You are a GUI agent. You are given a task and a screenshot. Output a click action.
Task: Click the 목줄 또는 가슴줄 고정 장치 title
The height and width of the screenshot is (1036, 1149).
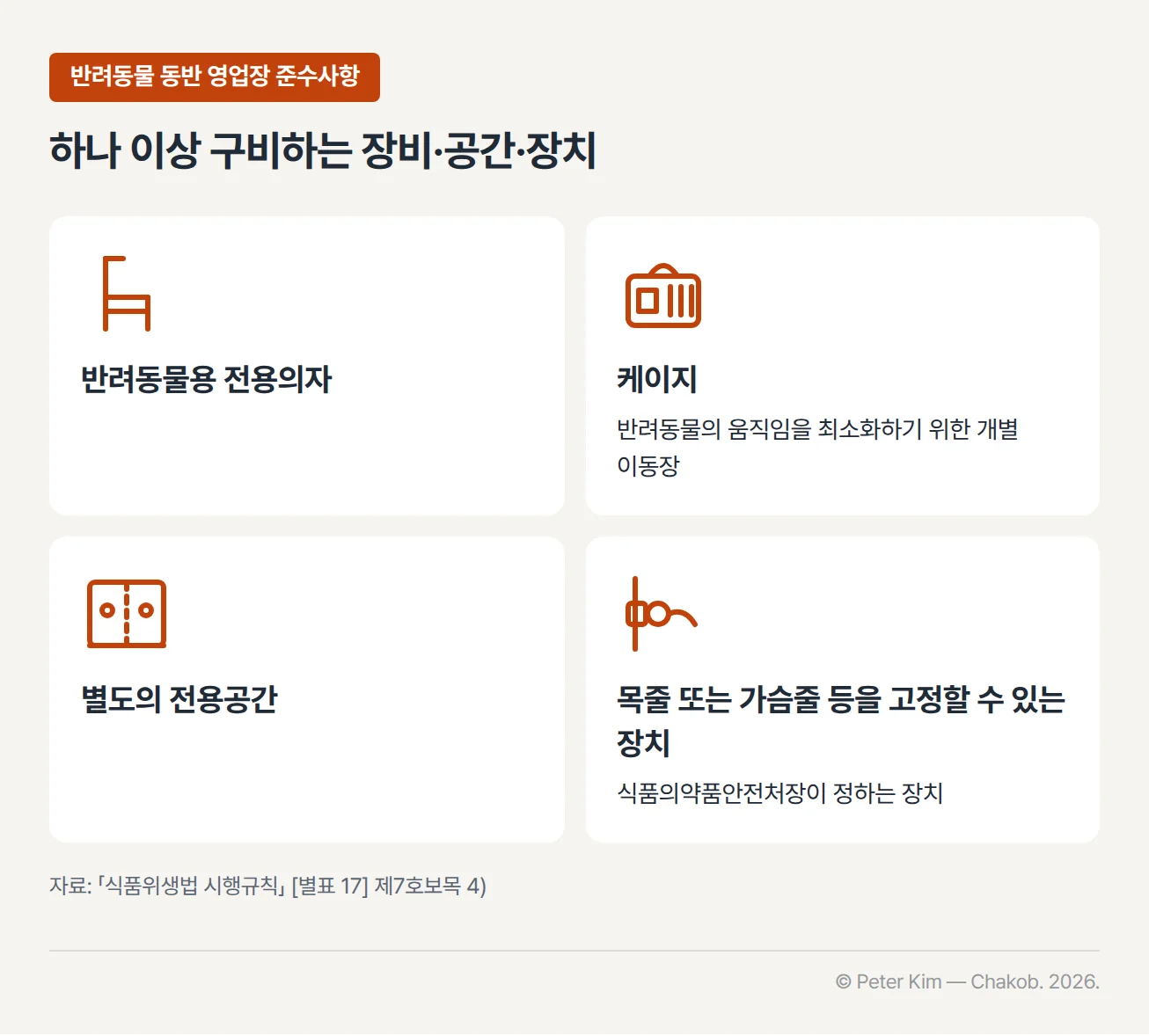pos(841,720)
